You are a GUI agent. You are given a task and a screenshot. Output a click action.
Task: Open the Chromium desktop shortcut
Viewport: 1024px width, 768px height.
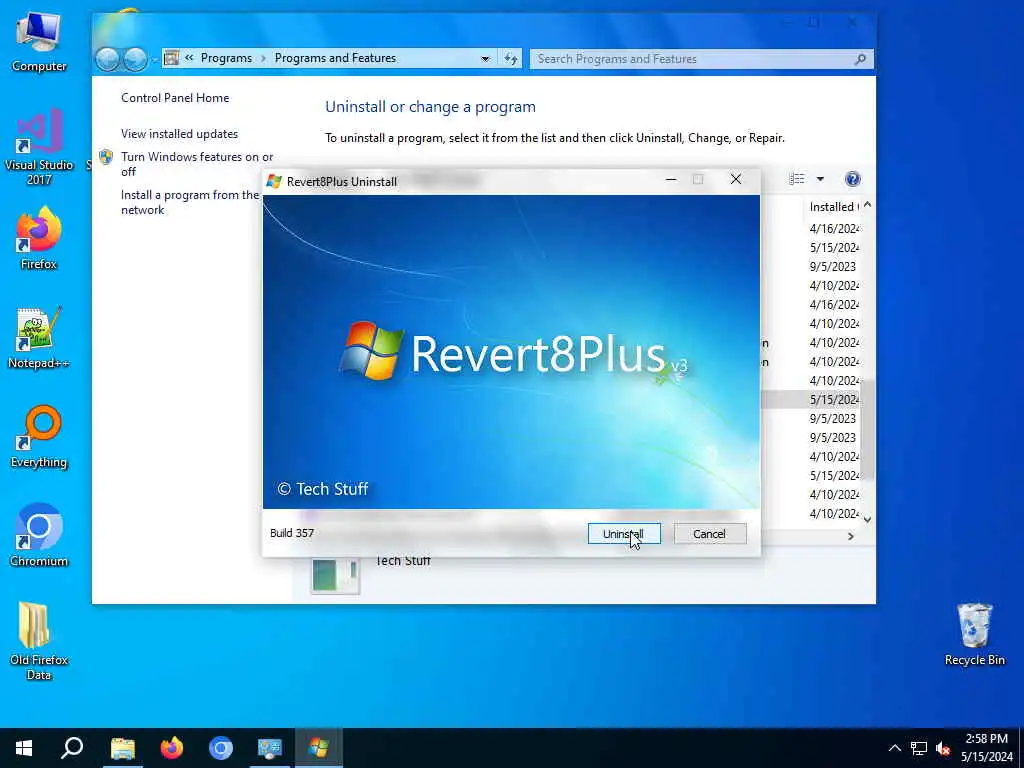[39, 536]
